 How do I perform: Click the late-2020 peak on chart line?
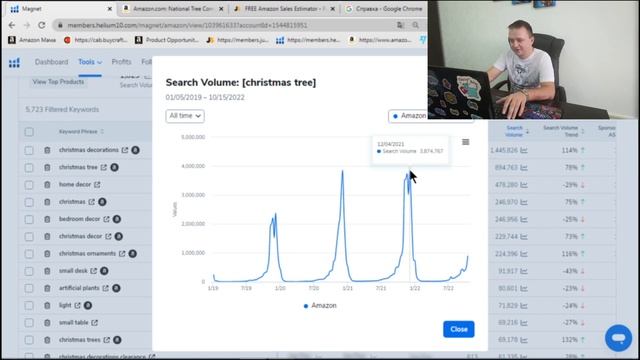click(x=342, y=171)
